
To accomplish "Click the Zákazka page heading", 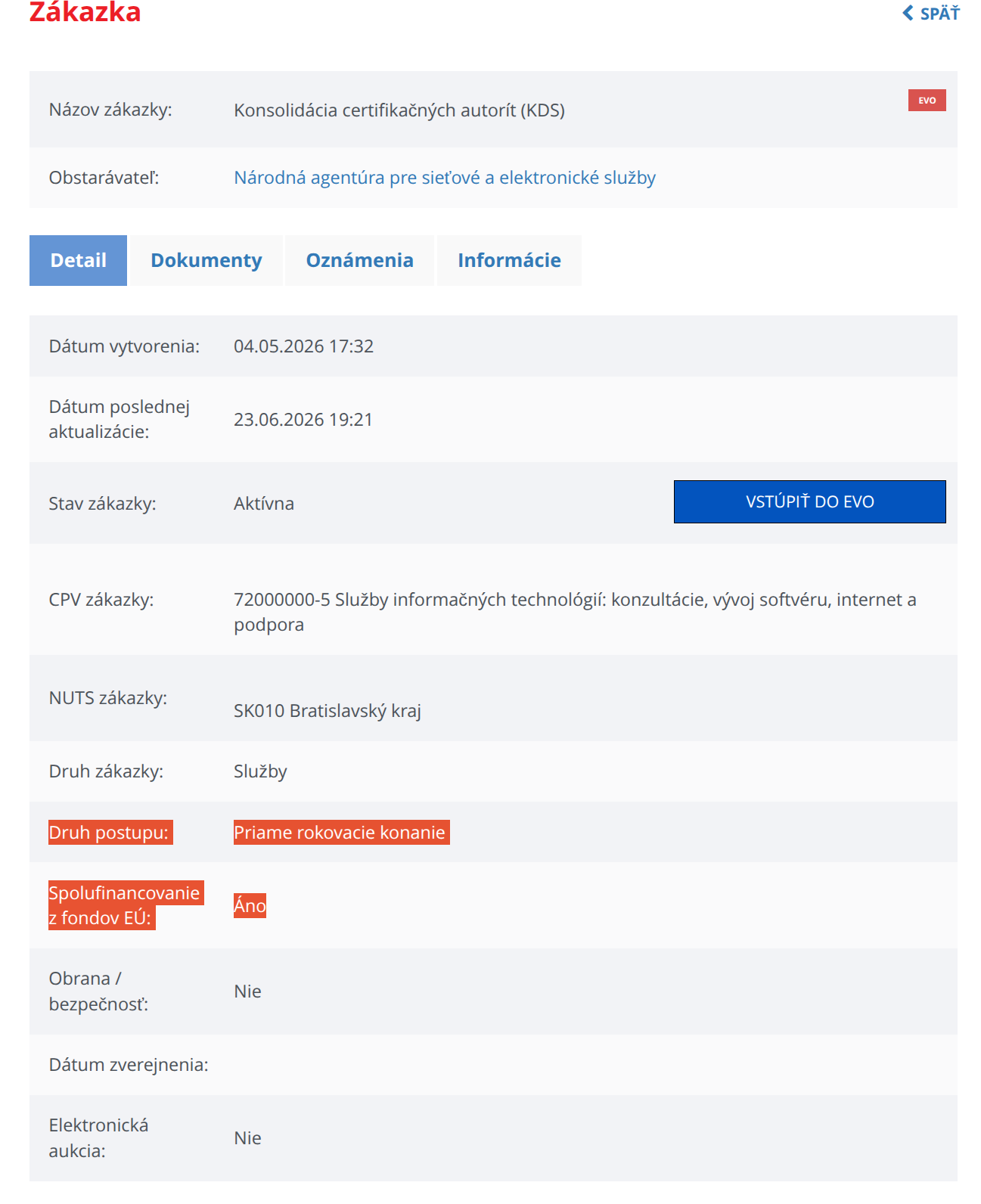I will coord(85,12).
